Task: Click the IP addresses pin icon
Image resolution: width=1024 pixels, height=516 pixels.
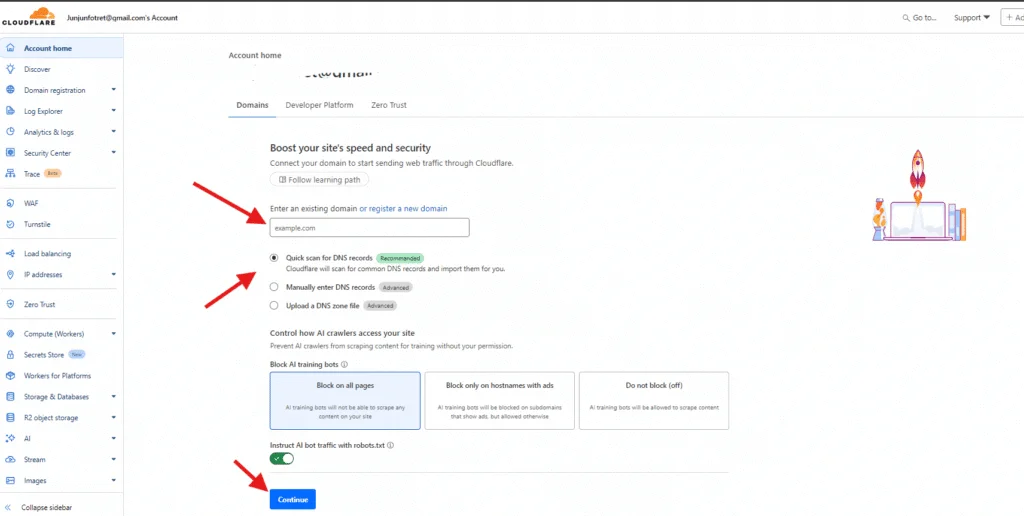Action: point(10,274)
